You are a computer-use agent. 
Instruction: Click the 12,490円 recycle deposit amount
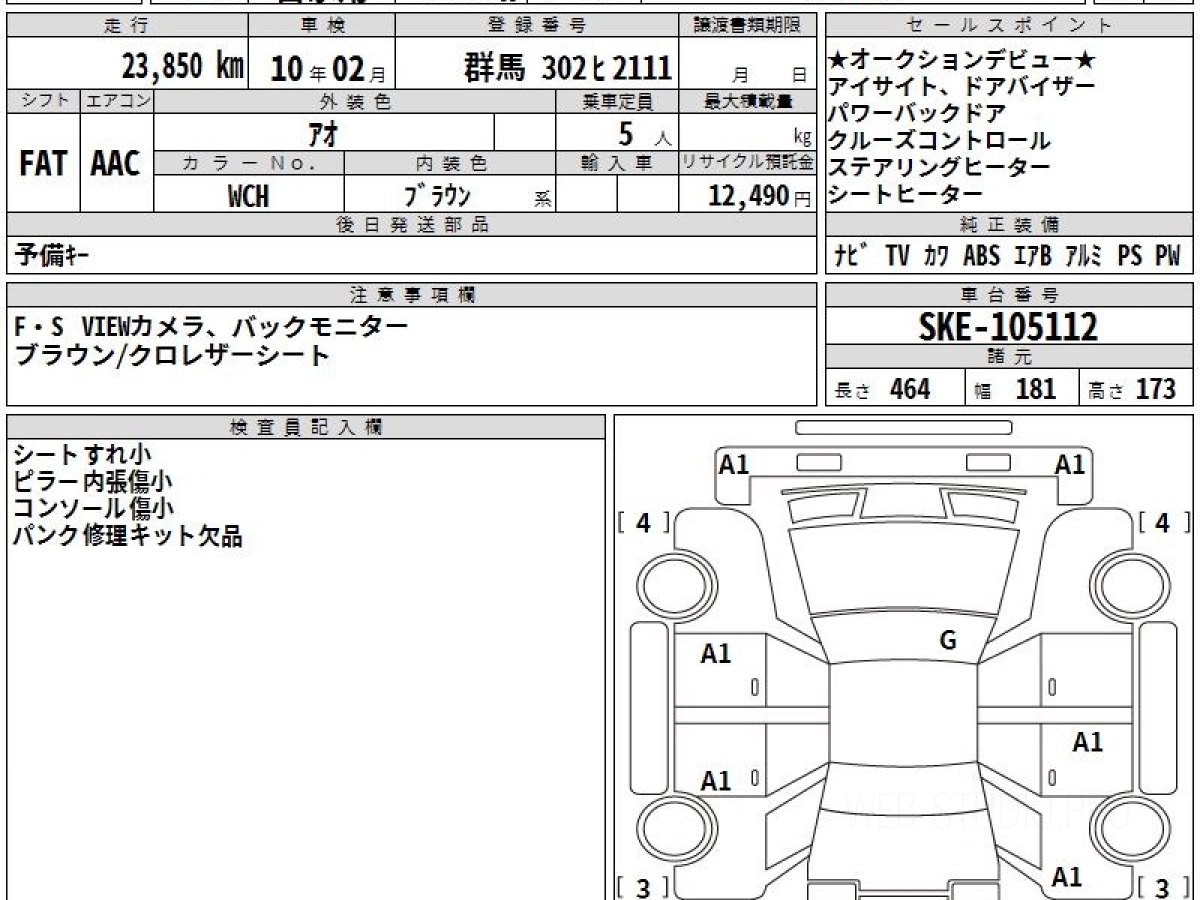(x=748, y=197)
